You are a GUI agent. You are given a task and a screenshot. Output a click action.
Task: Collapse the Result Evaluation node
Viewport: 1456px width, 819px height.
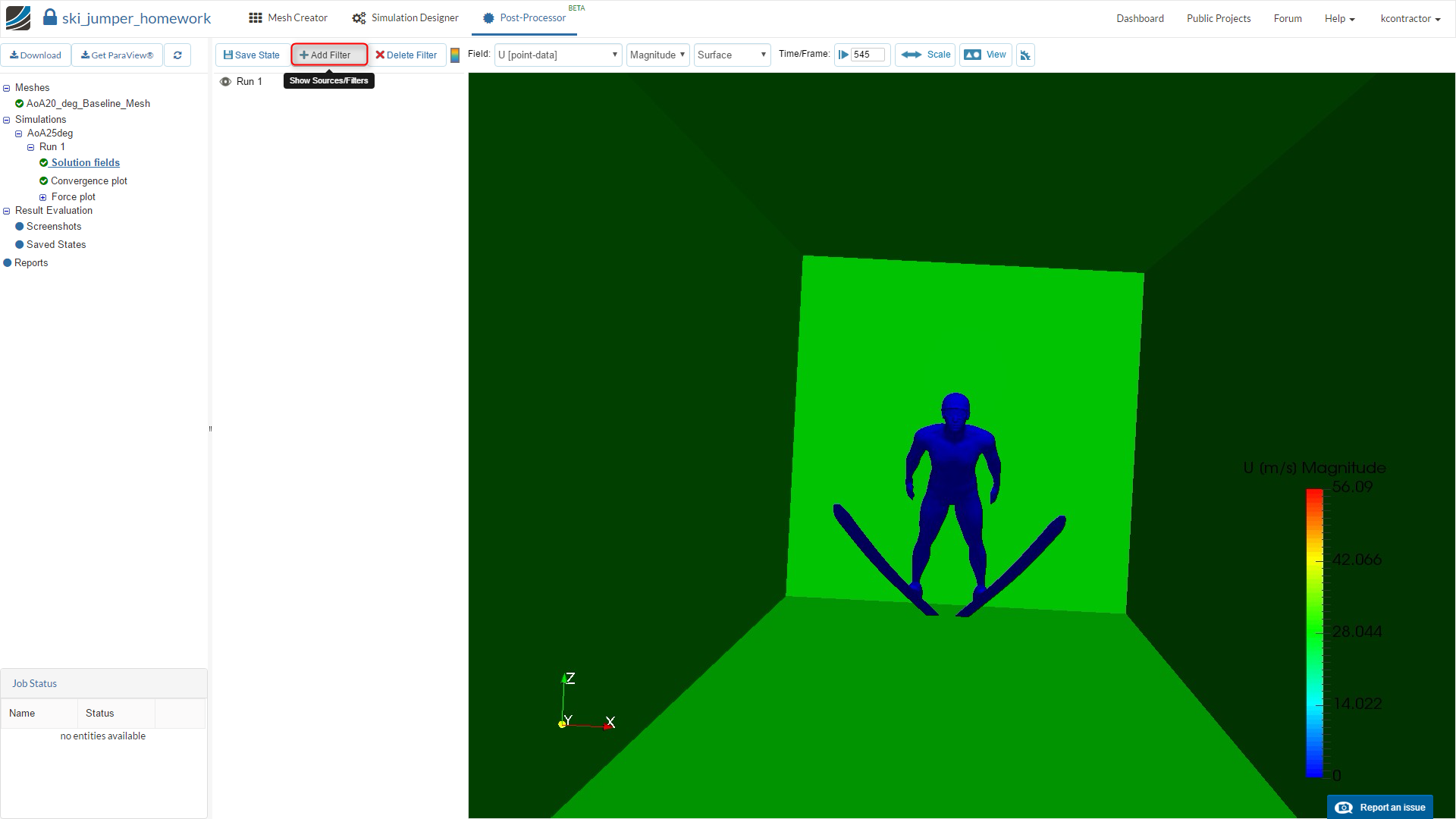[7, 211]
